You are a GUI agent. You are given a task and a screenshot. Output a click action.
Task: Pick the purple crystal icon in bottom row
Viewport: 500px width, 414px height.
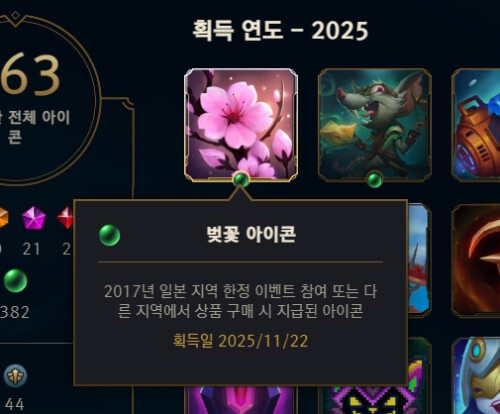pos(241,400)
